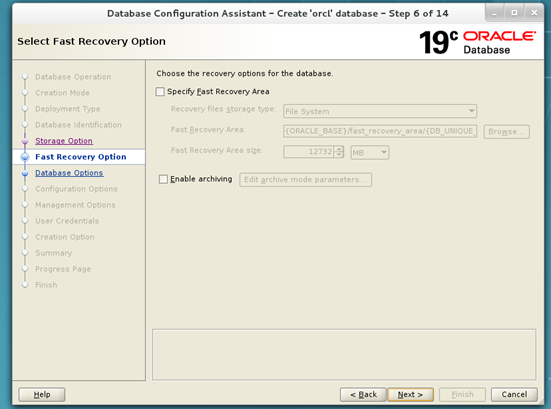Click Database Operation step in sidebar

point(73,77)
